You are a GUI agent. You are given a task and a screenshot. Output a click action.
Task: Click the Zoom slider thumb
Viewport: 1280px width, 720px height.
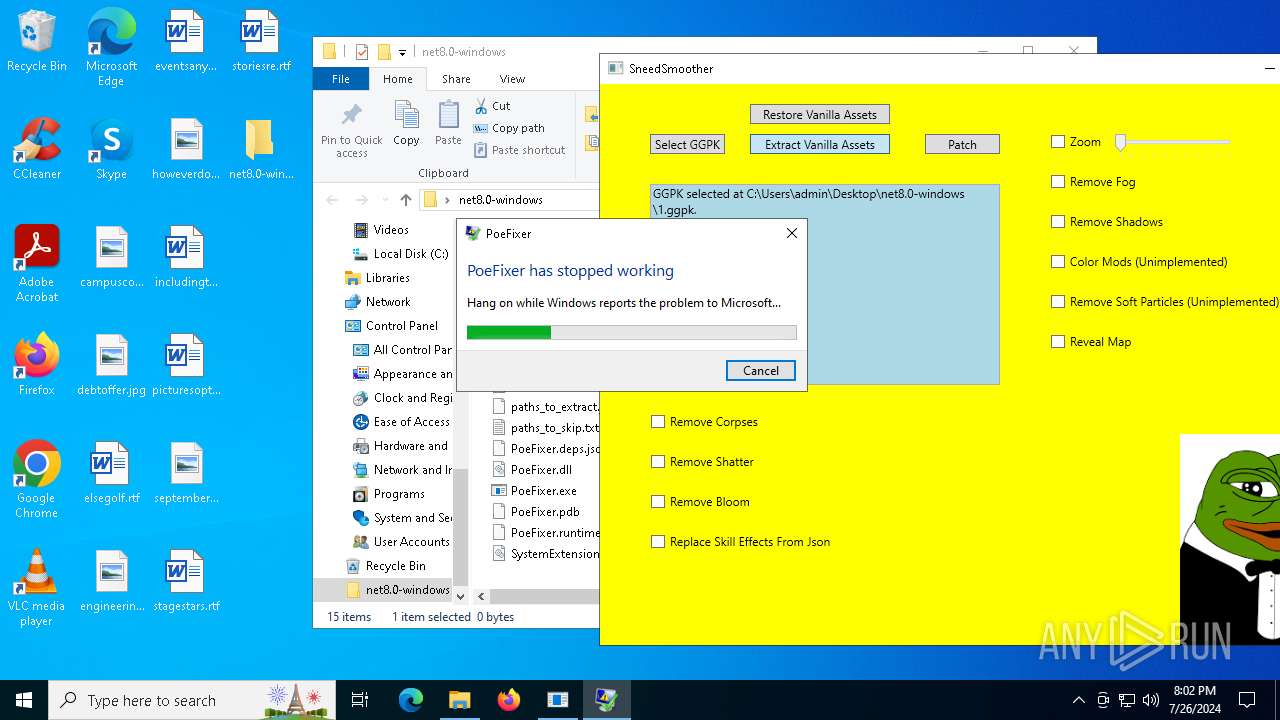tap(1121, 143)
